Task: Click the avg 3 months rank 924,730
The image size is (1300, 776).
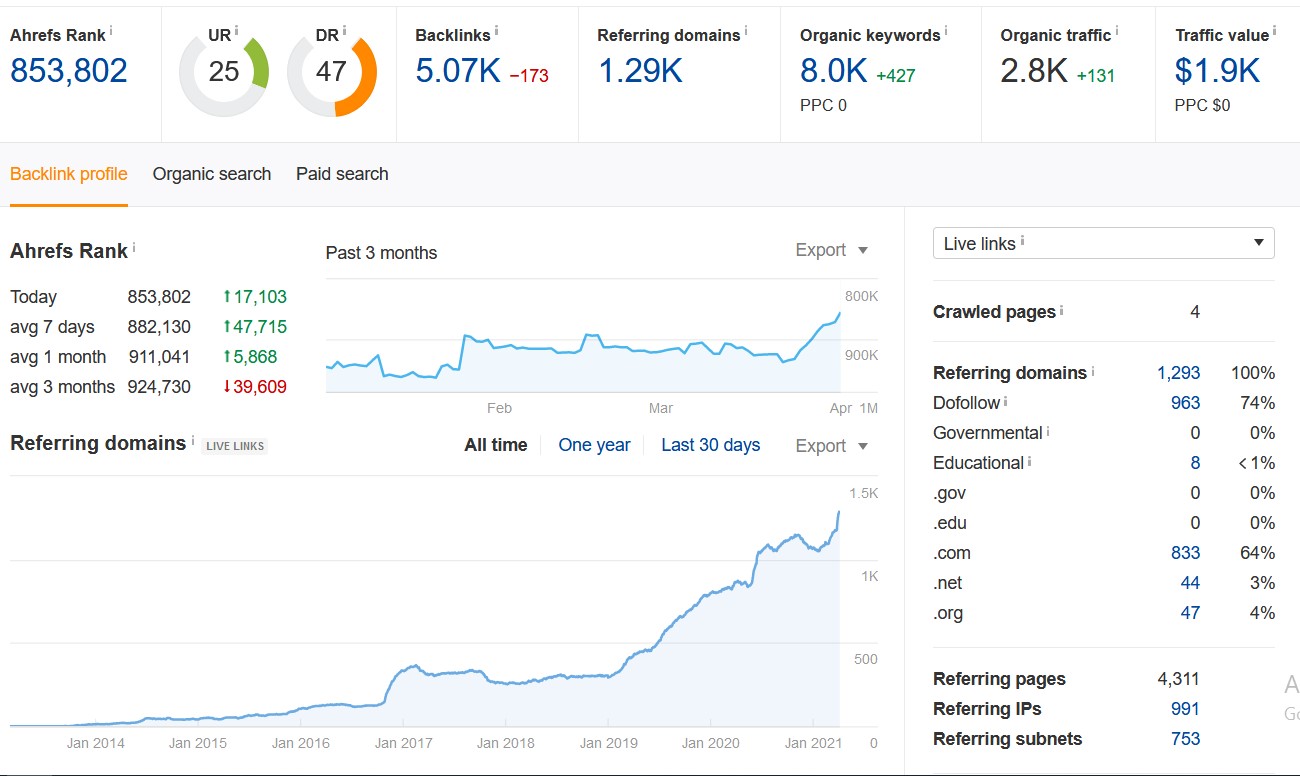Action: coord(159,387)
